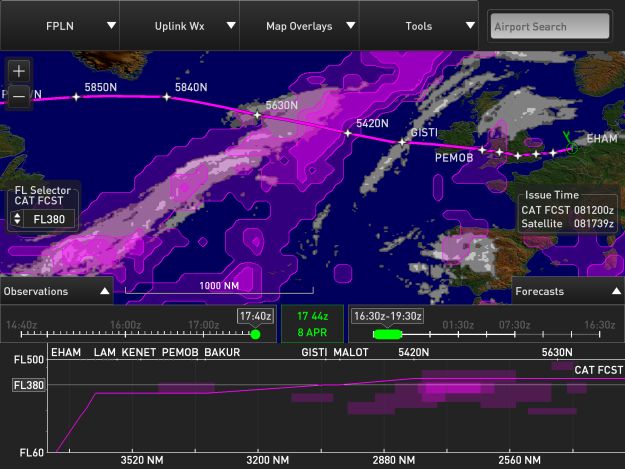Click the green forecast time range slider
This screenshot has height=469, width=625.
[386, 334]
